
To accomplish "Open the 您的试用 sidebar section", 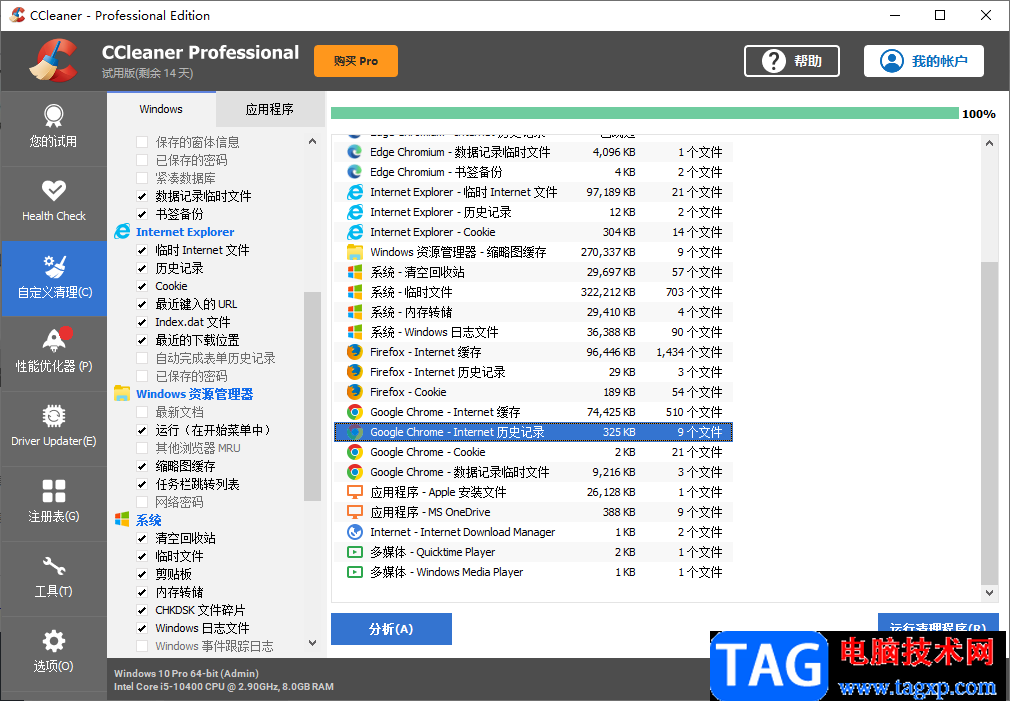I will click(x=53, y=129).
